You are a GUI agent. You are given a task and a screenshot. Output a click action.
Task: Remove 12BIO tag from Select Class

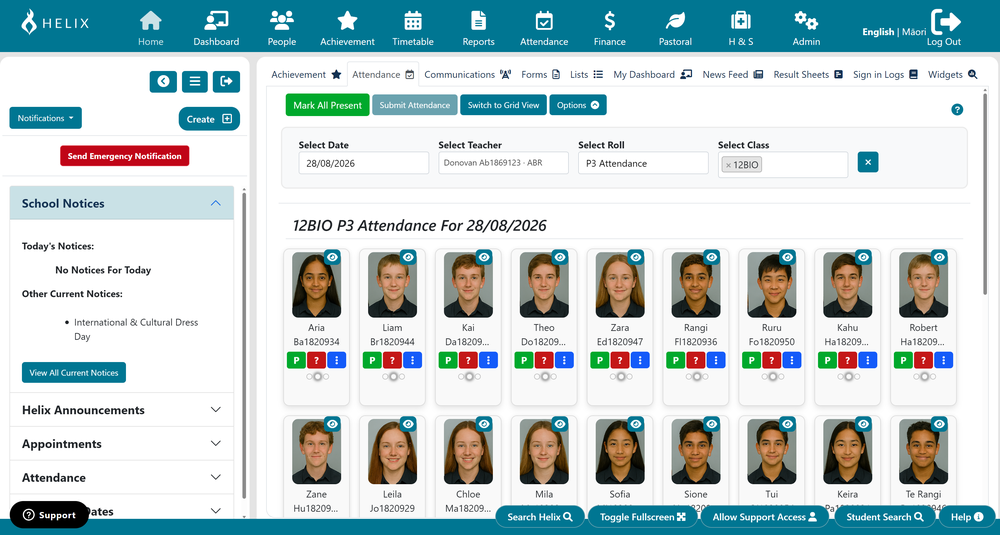728,165
